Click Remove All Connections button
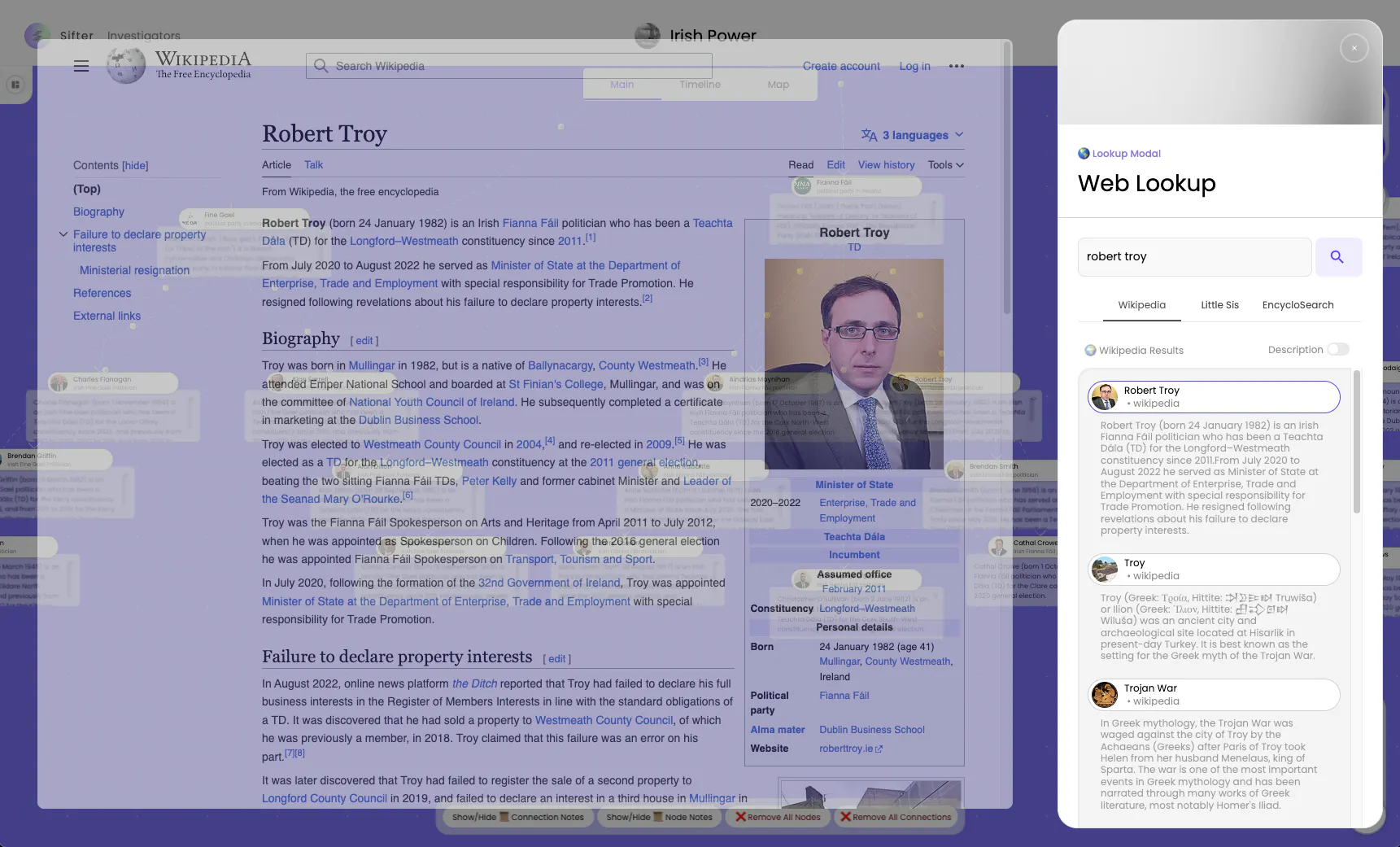The image size is (1400, 847). (x=896, y=817)
